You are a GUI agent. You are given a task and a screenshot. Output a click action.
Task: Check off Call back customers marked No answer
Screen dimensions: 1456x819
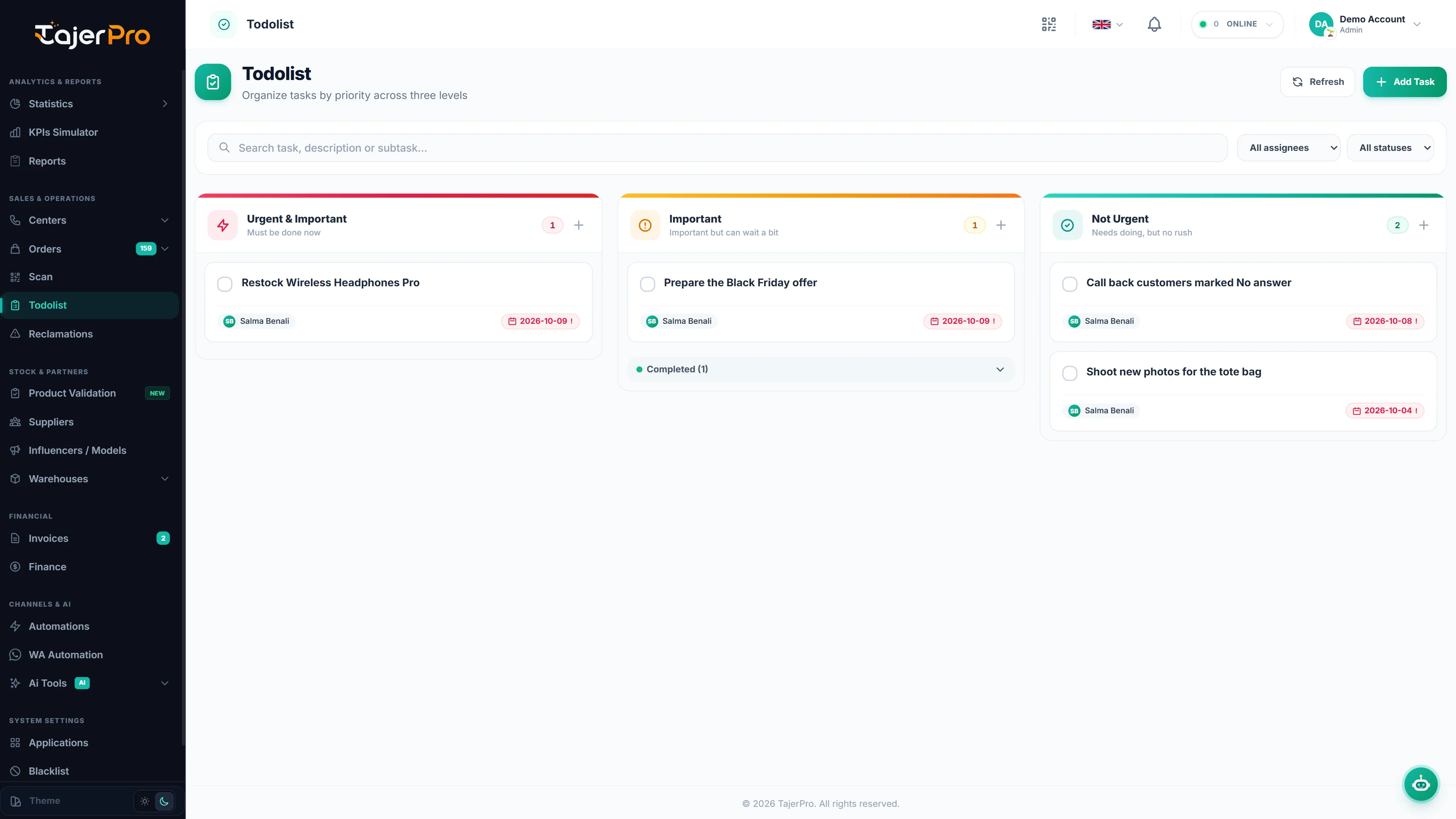click(x=1070, y=284)
